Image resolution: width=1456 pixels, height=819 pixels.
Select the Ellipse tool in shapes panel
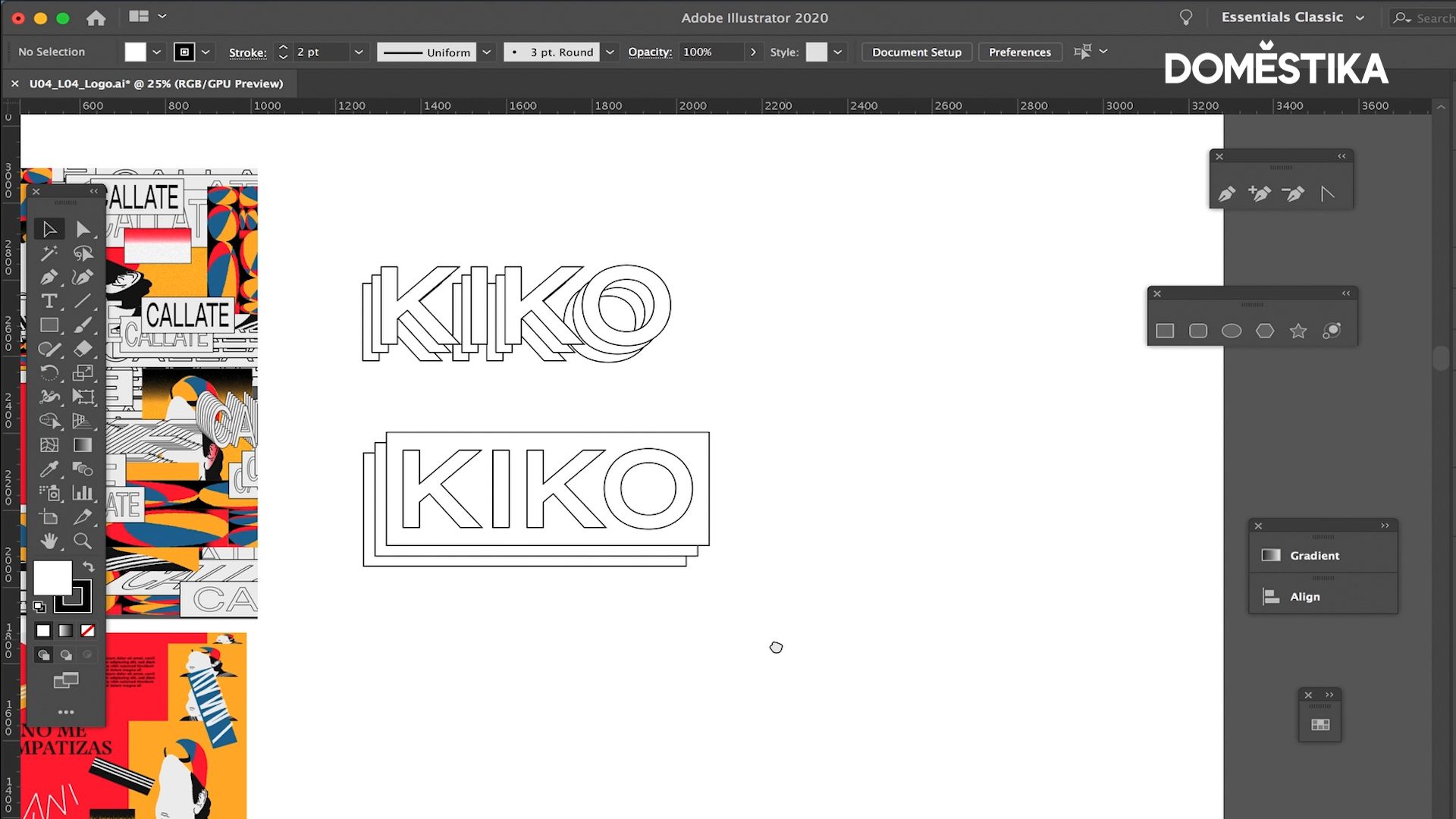click(x=1232, y=331)
